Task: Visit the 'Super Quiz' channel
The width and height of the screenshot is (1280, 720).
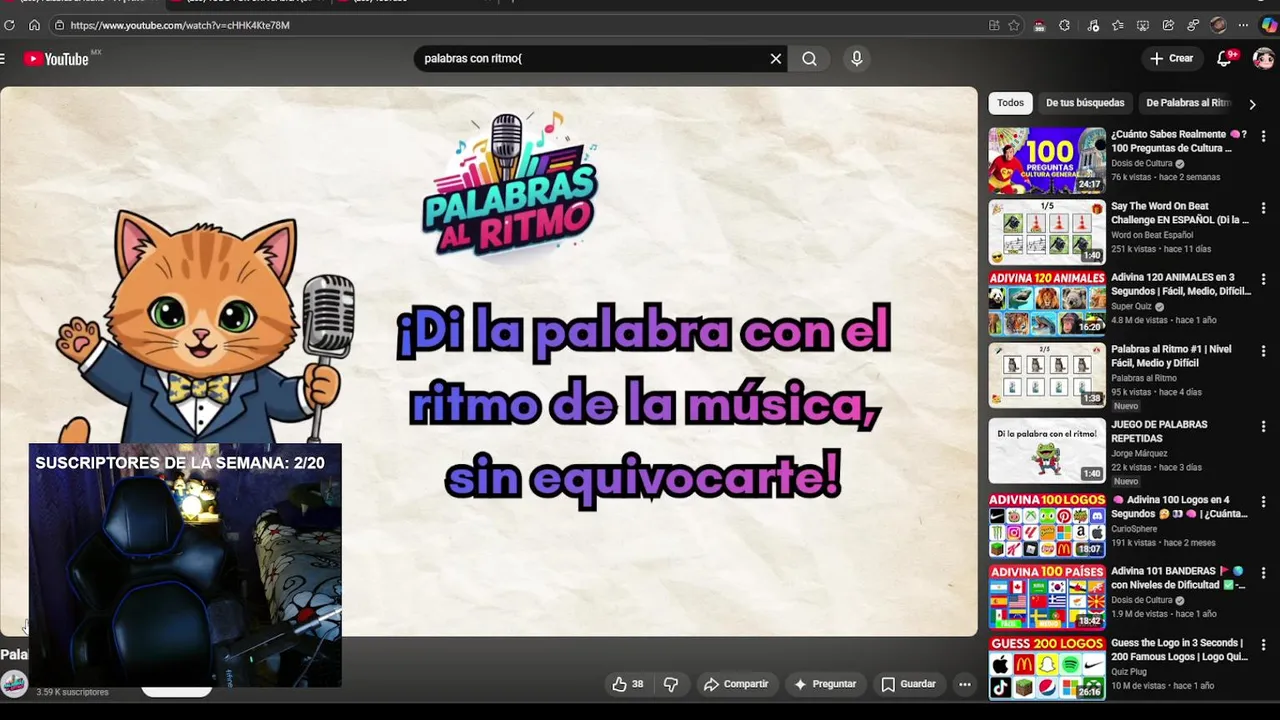Action: (1132, 307)
